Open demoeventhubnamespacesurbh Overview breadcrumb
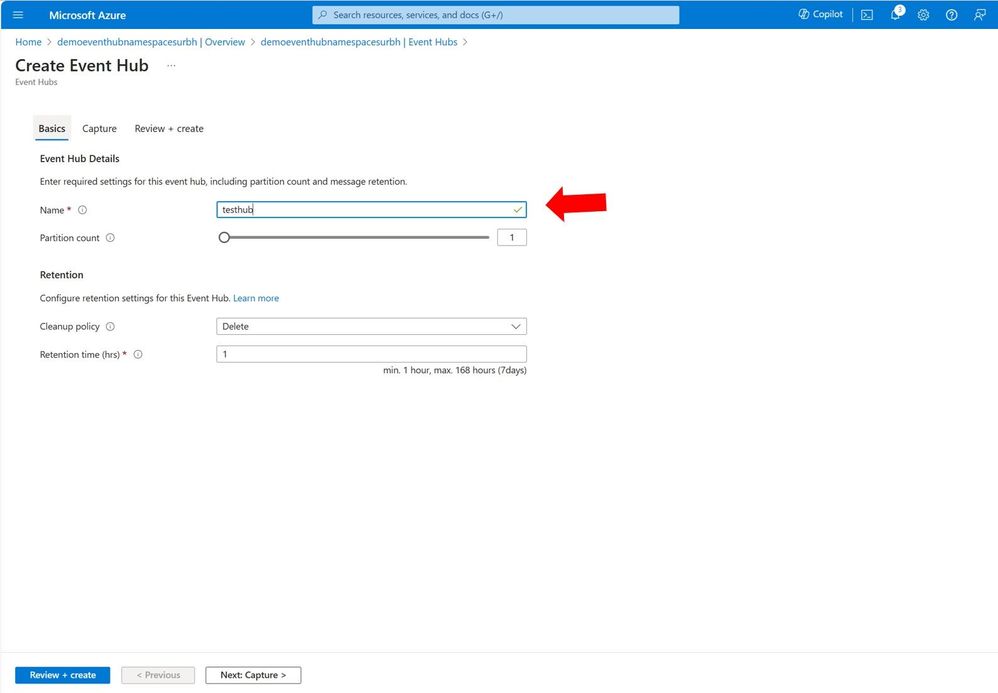 [x=151, y=42]
